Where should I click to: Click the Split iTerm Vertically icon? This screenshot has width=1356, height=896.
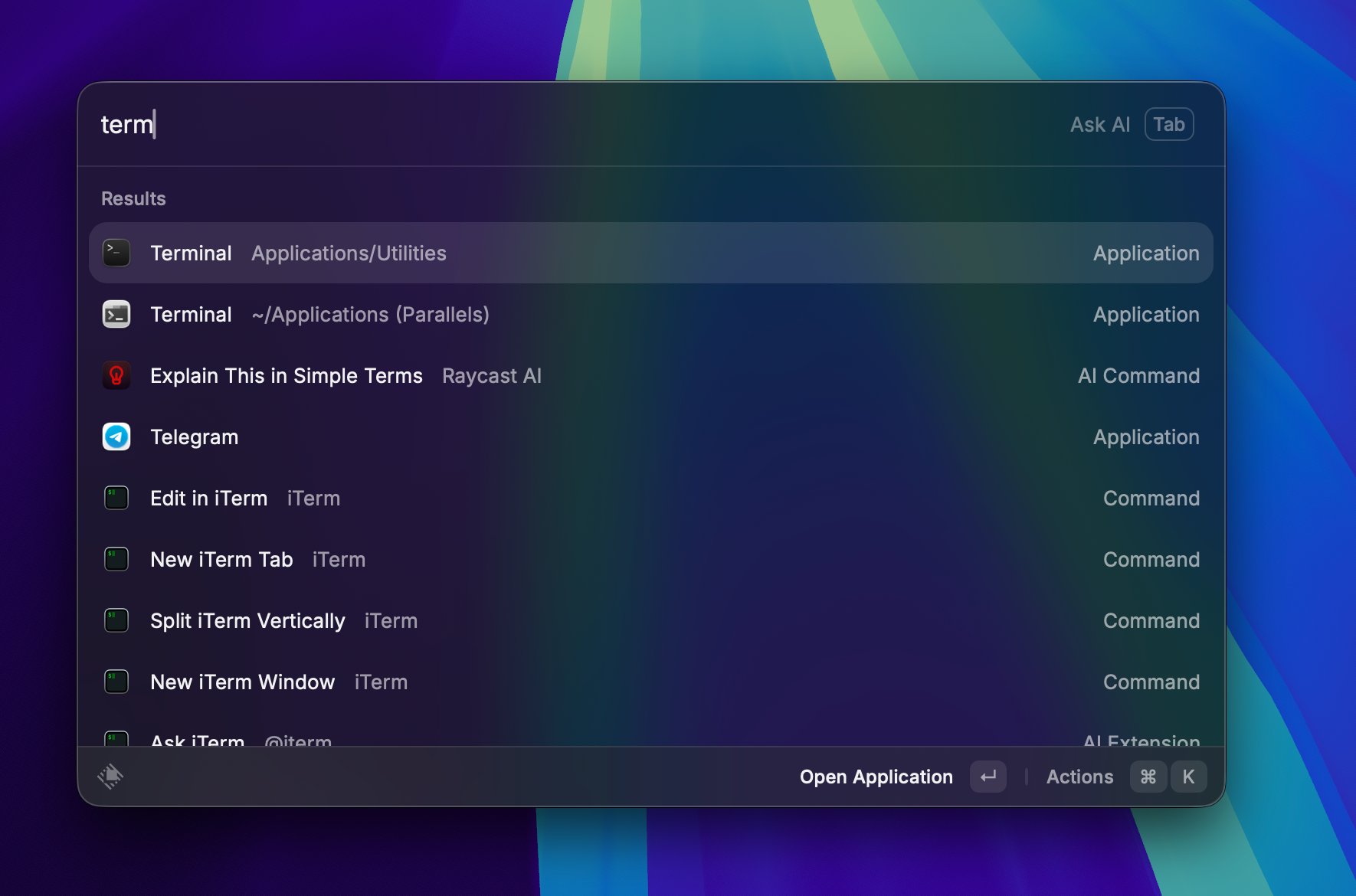click(x=116, y=620)
